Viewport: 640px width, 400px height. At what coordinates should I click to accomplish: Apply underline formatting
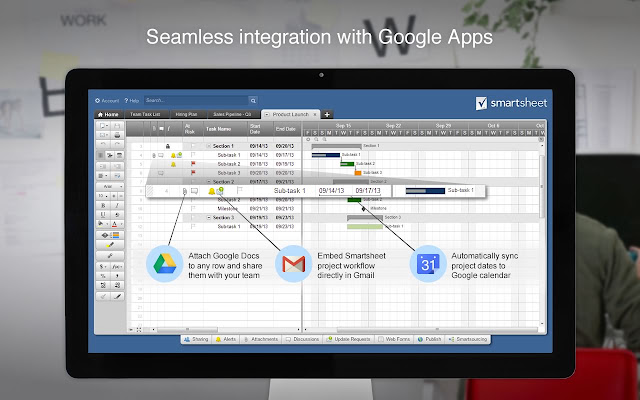(x=103, y=215)
